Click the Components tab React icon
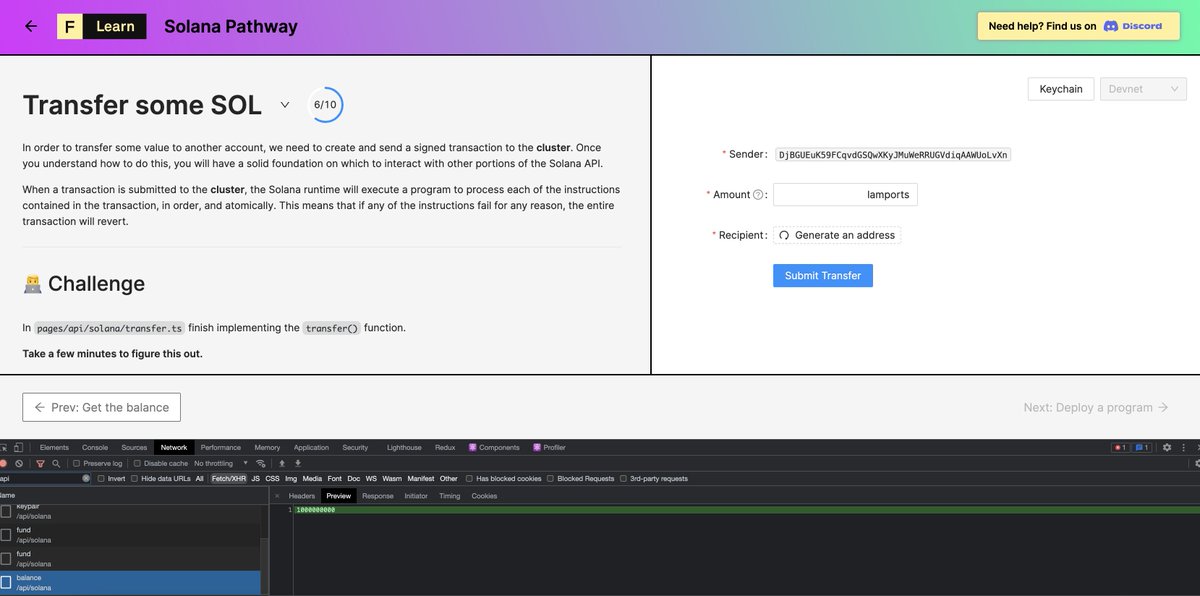Screen dimensions: 1200x596 [x=472, y=448]
